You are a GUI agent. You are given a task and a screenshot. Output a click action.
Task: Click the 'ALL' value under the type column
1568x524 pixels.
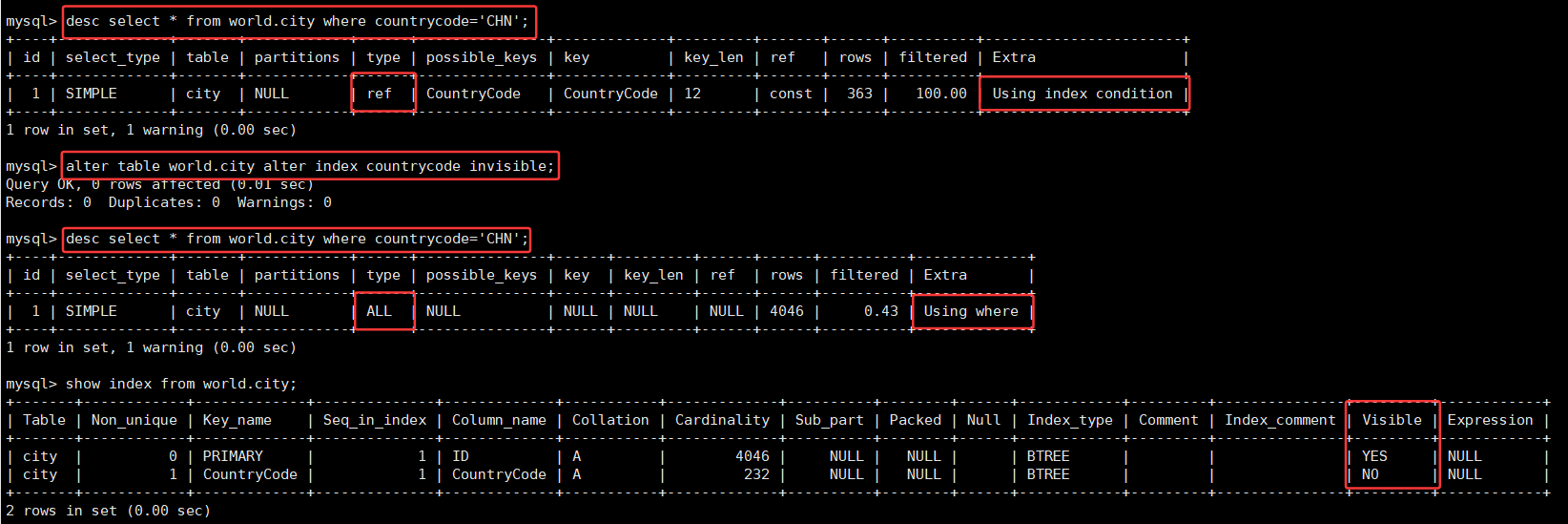pyautogui.click(x=379, y=311)
